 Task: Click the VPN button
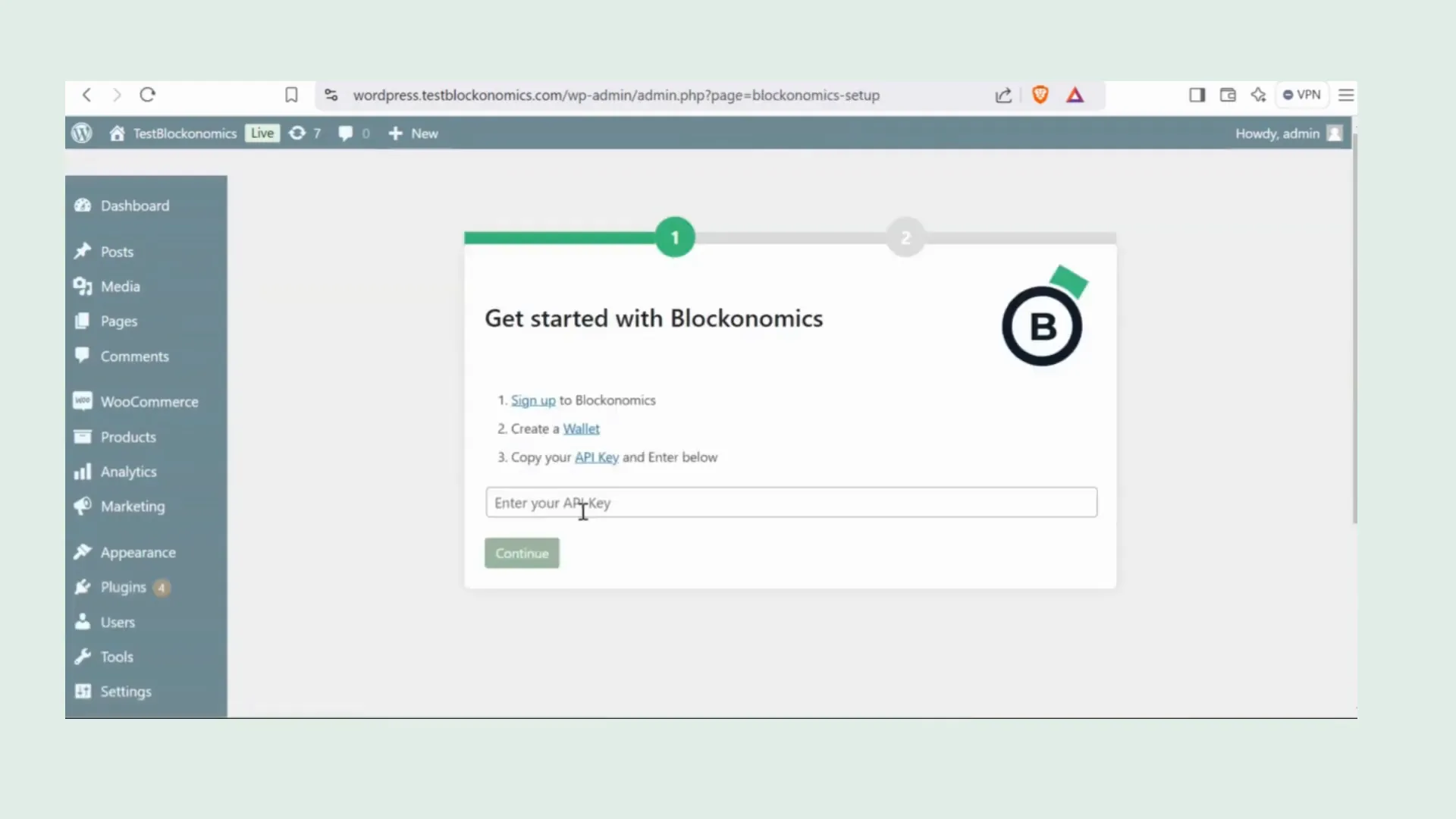(1302, 95)
